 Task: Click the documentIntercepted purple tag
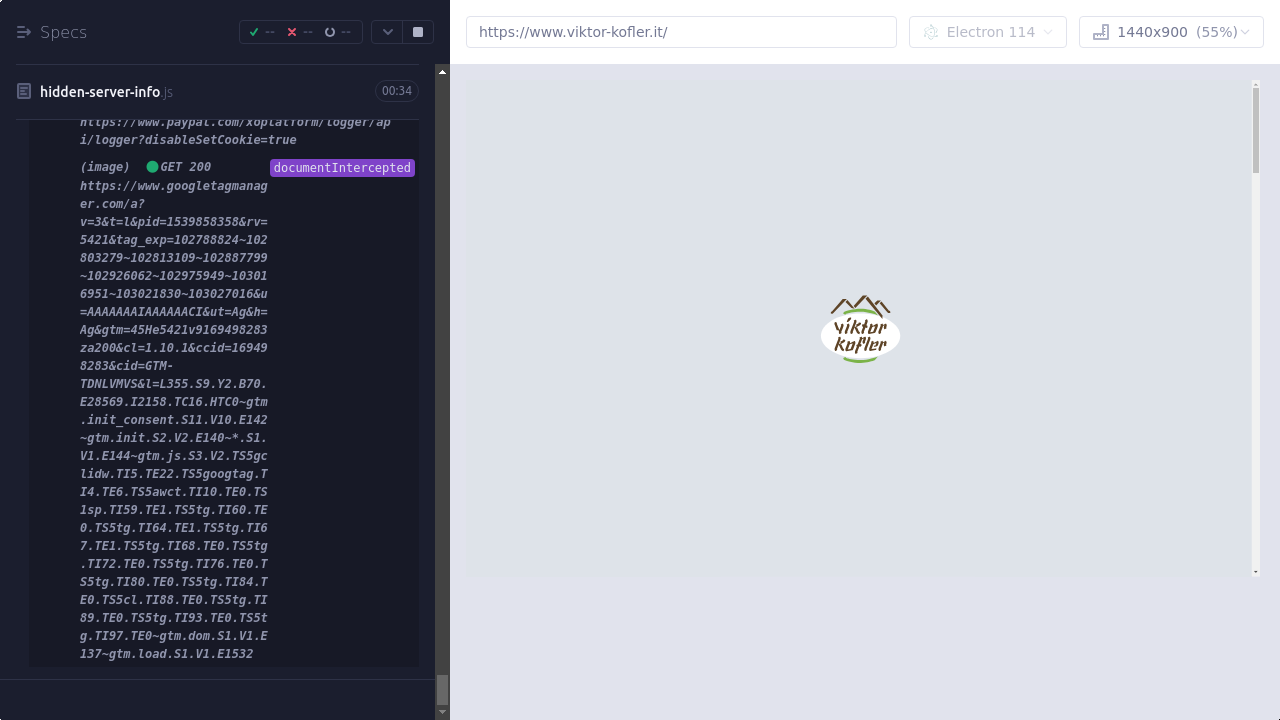(342, 168)
